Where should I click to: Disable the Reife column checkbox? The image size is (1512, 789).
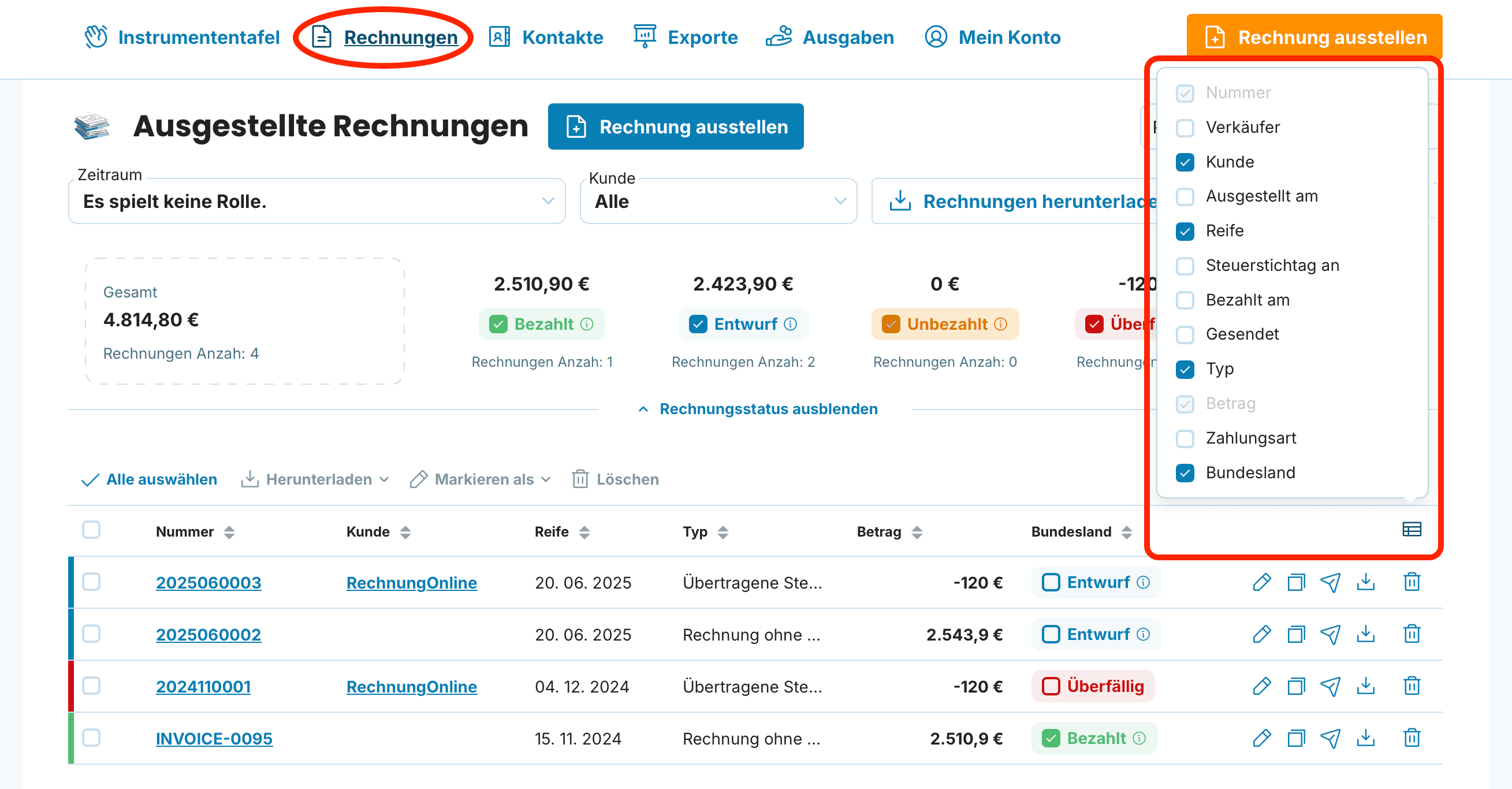point(1185,231)
